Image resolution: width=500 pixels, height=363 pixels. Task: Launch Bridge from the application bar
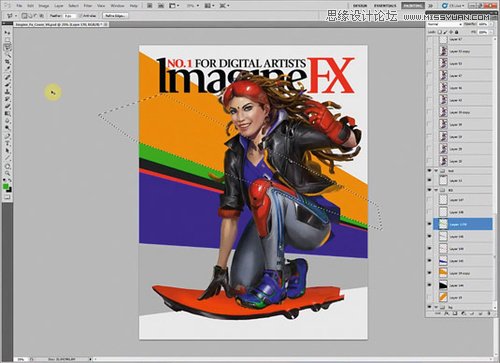pos(150,6)
